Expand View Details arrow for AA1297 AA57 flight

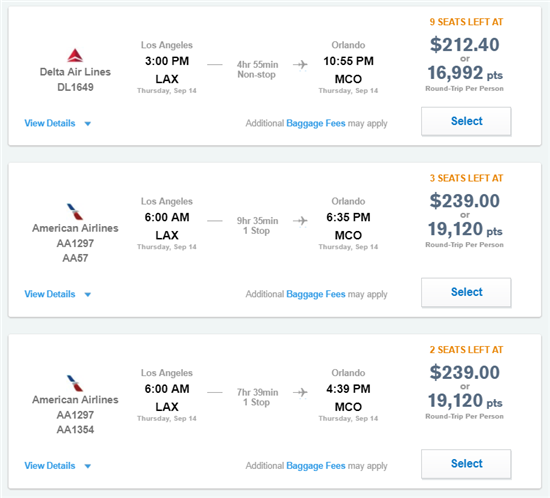pyautogui.click(x=88, y=294)
